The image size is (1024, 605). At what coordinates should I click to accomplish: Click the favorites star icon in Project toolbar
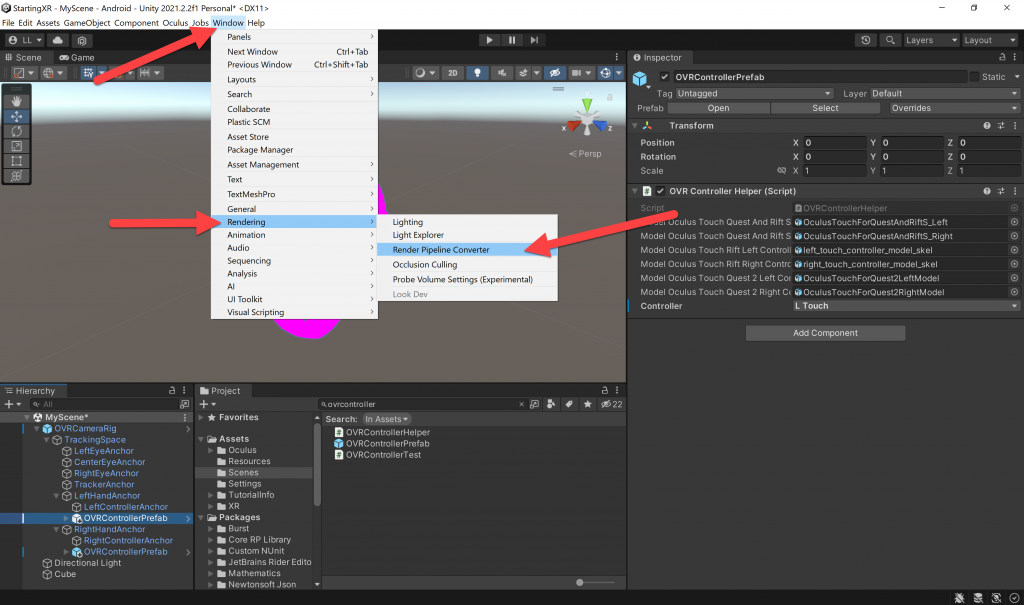click(x=587, y=404)
